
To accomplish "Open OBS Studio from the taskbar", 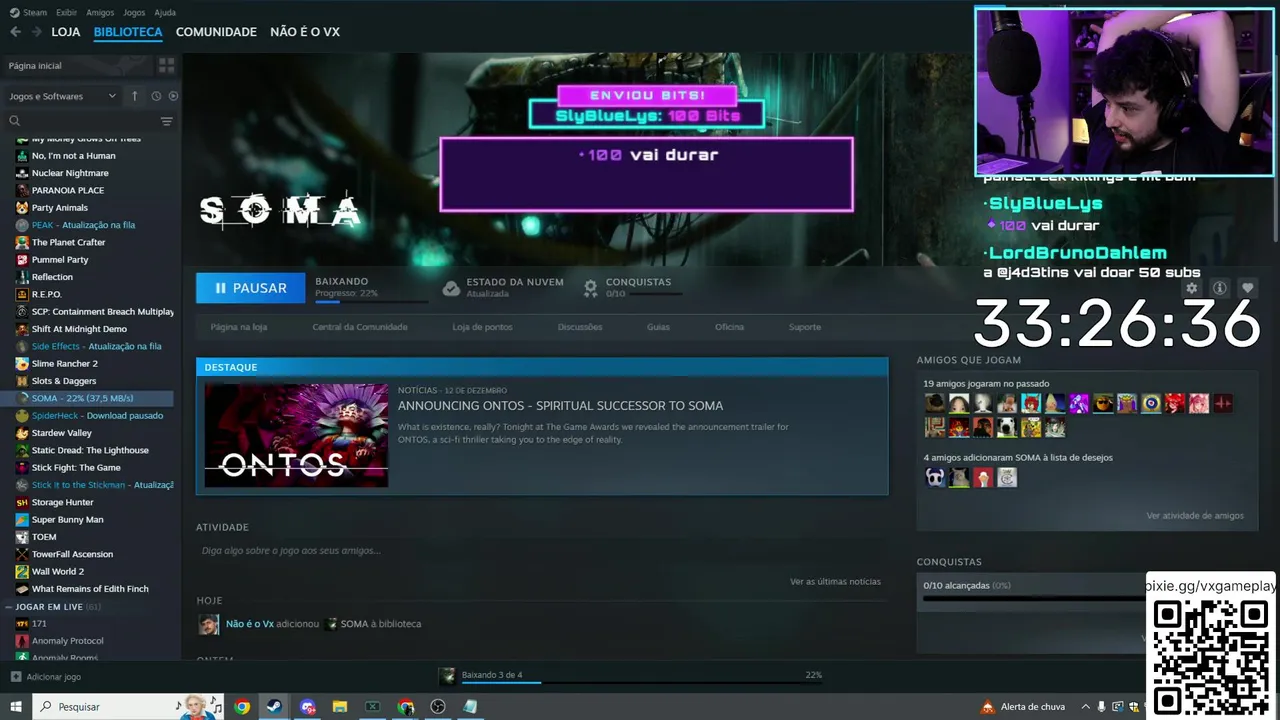I will pos(438,707).
